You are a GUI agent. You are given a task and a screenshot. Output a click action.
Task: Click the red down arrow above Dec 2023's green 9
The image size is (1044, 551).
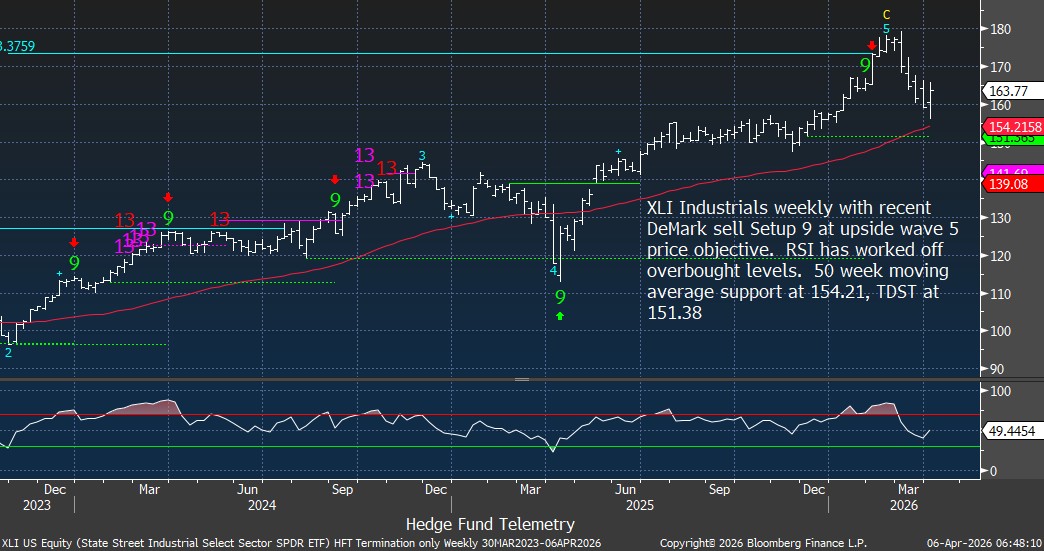[x=74, y=242]
